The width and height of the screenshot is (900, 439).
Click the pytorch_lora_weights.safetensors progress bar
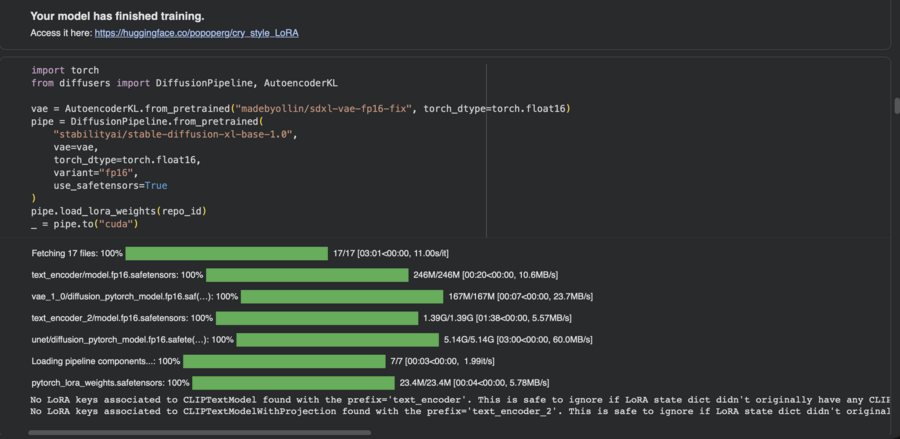pyautogui.click(x=293, y=383)
